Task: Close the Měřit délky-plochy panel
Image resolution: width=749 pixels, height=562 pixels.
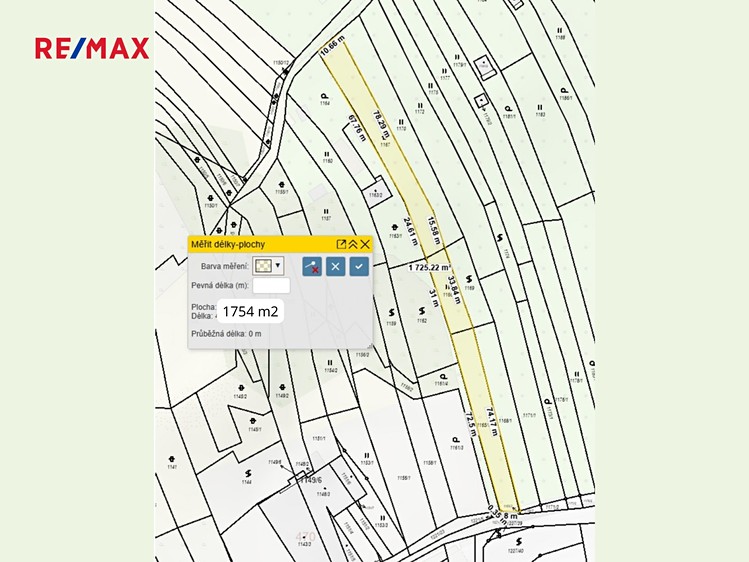Action: (x=365, y=244)
